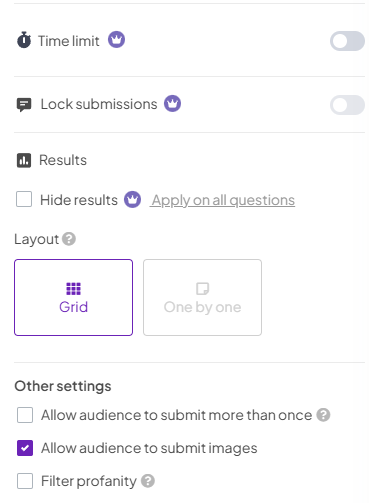Click the crown badge next to Hide results
The height and width of the screenshot is (503, 369).
point(133,200)
